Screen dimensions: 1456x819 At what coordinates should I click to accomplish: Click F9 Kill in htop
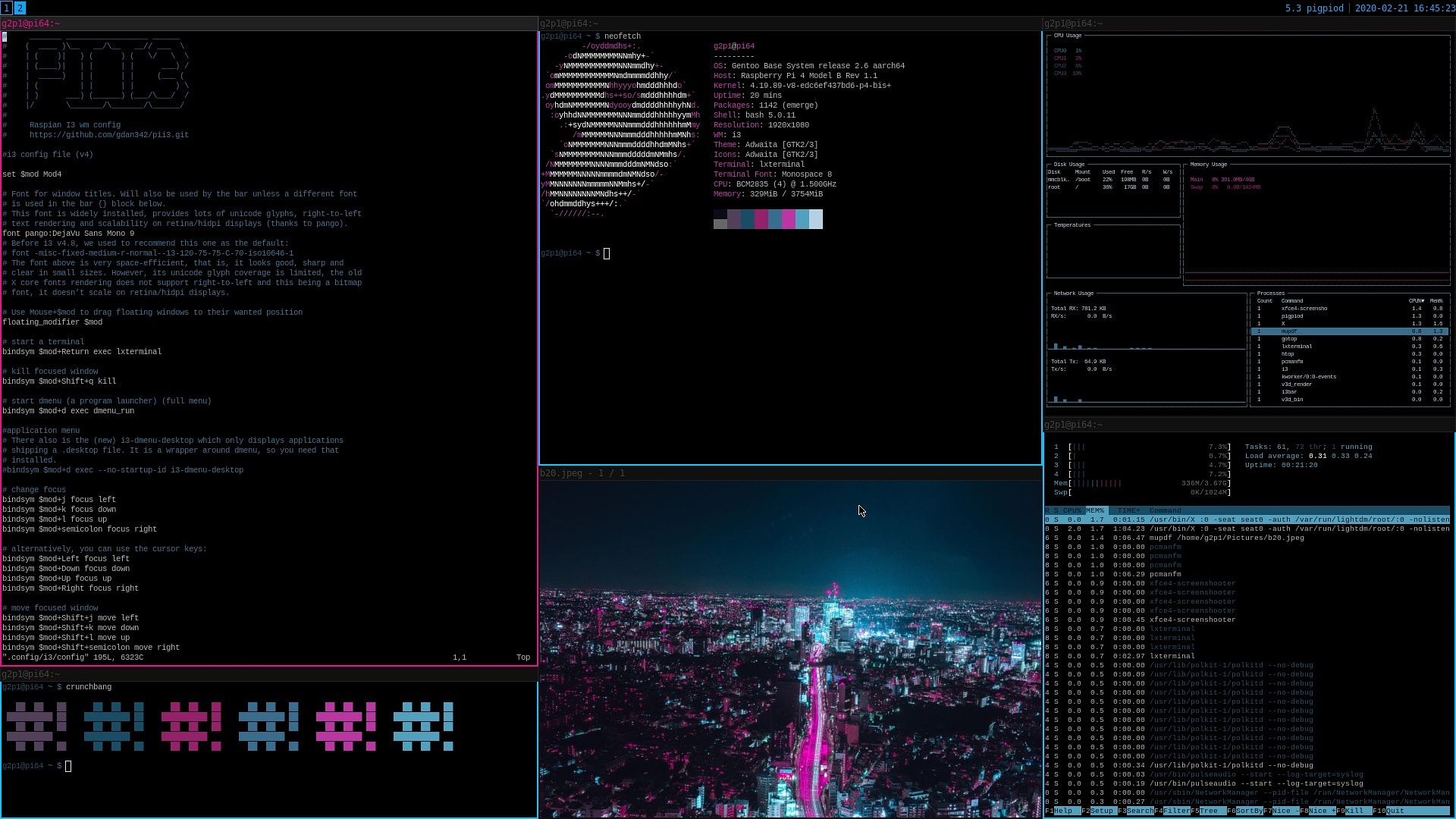point(1354,811)
